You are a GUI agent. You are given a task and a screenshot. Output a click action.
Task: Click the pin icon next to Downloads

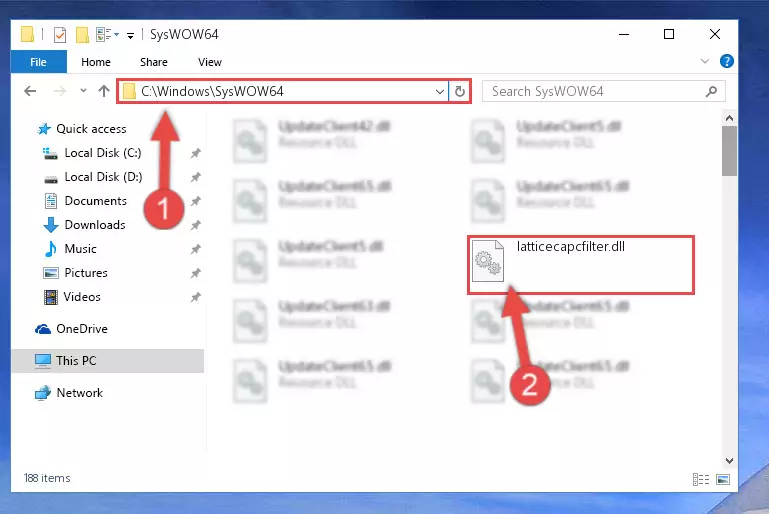(195, 225)
